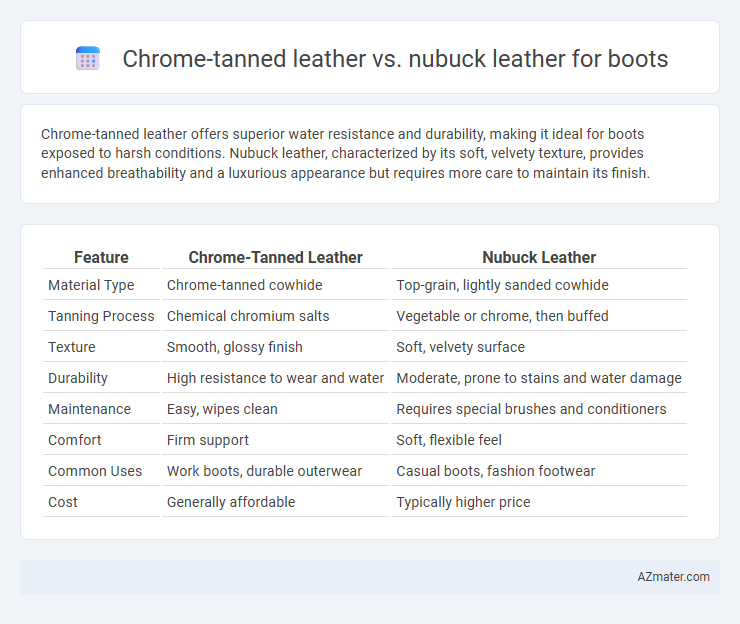This screenshot has width=740, height=624.
Task: Select the 'Texture' row label
Action: coord(72,347)
